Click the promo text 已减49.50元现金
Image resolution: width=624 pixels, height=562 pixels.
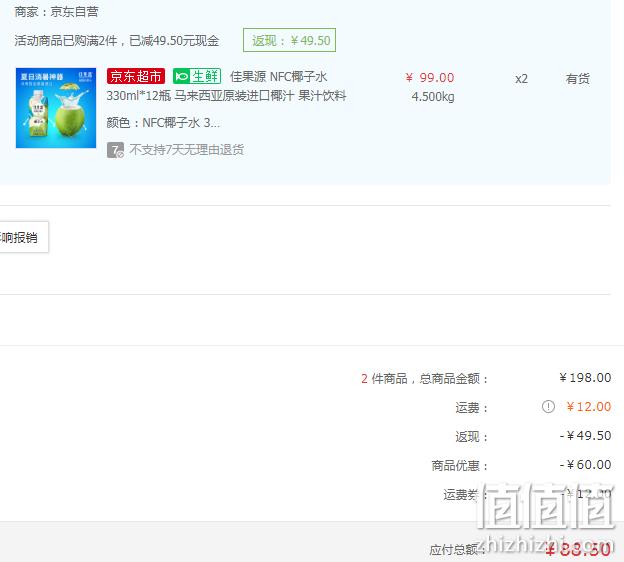point(174,41)
